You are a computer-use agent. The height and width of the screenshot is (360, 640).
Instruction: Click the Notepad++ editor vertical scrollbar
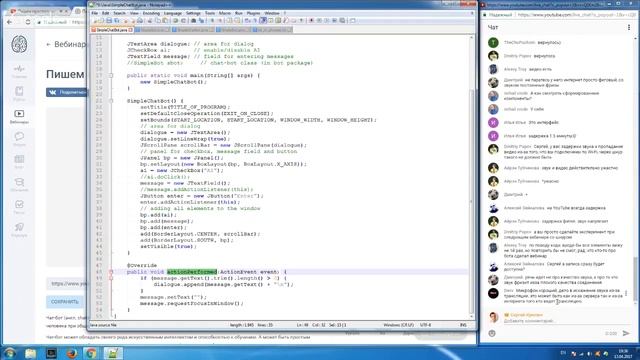471,176
